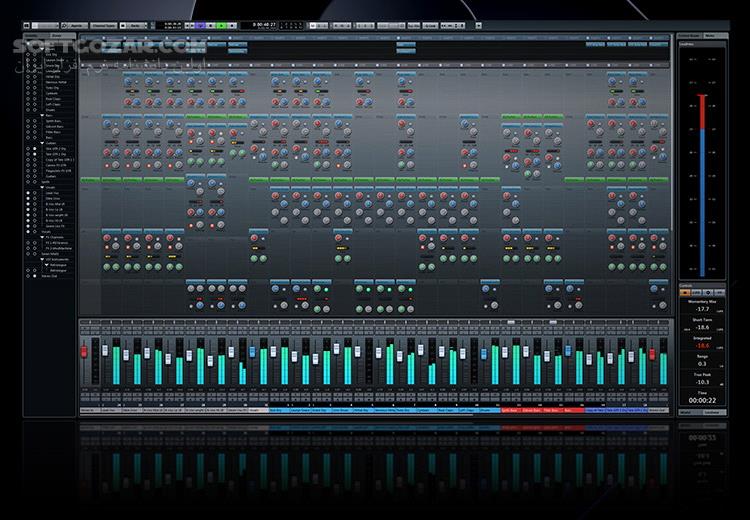
Task: Click the Momentary Max value -17.7
Action: pos(702,310)
